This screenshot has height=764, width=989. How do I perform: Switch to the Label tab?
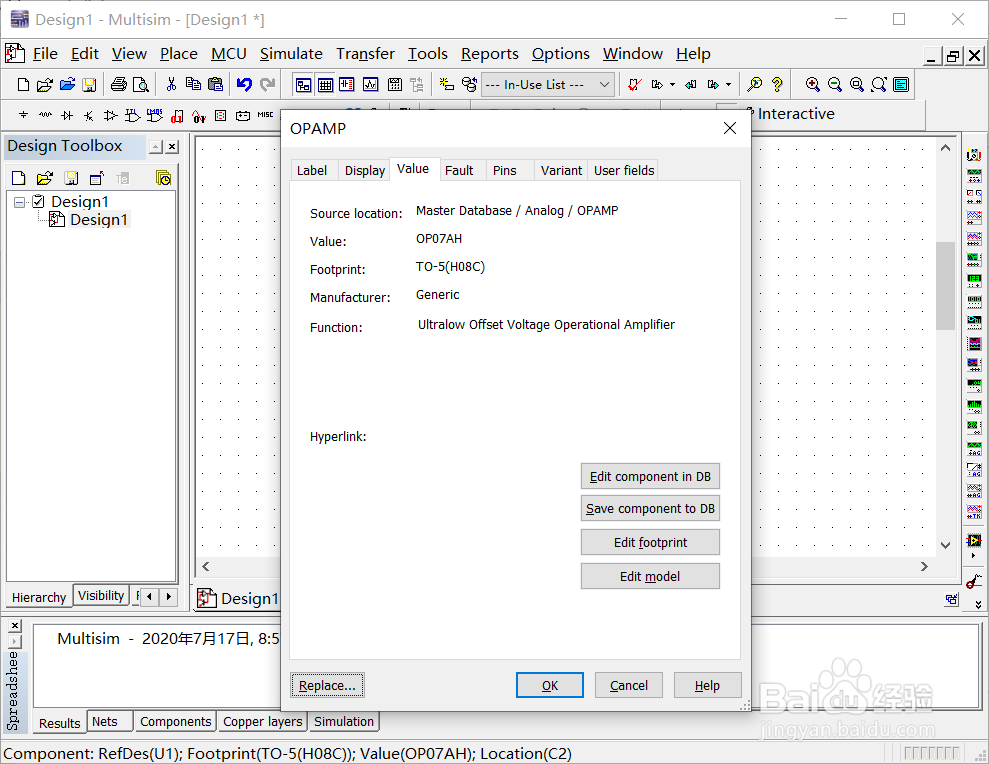312,170
